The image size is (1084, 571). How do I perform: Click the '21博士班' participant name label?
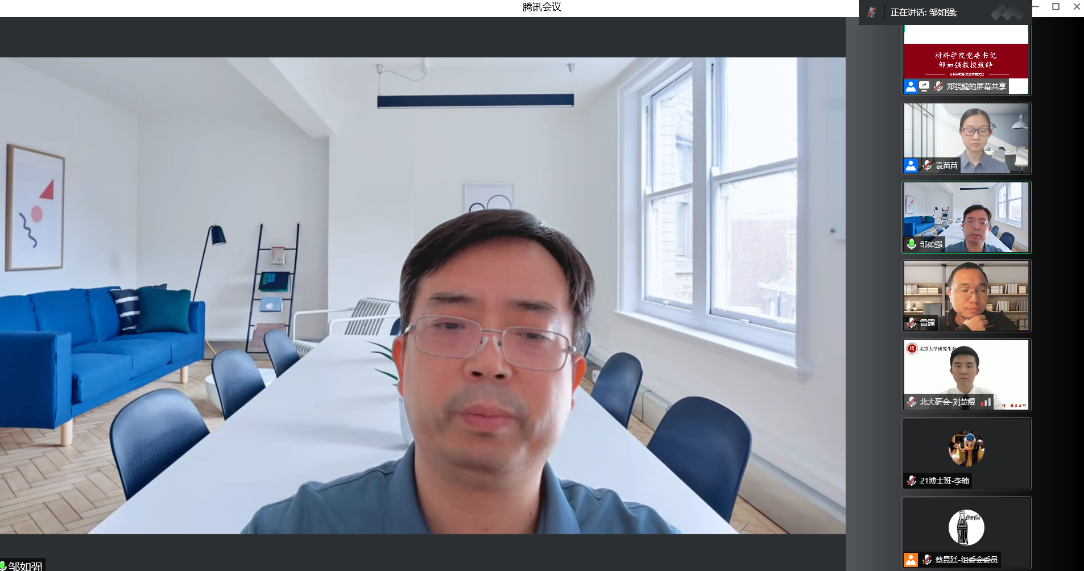[x=944, y=480]
